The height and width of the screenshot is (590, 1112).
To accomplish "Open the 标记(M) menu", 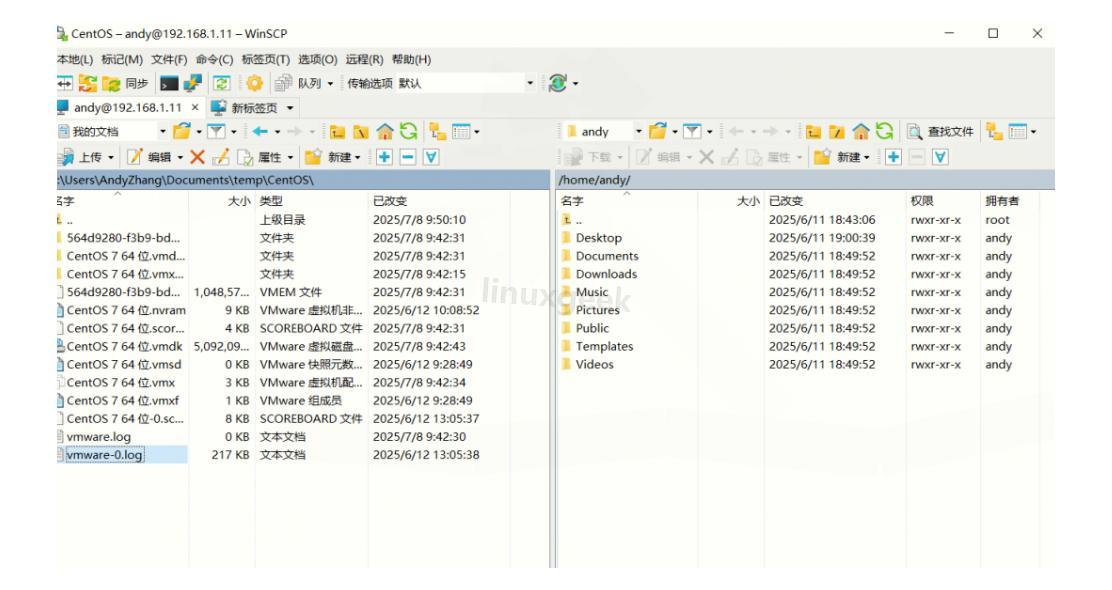I will 122,60.
